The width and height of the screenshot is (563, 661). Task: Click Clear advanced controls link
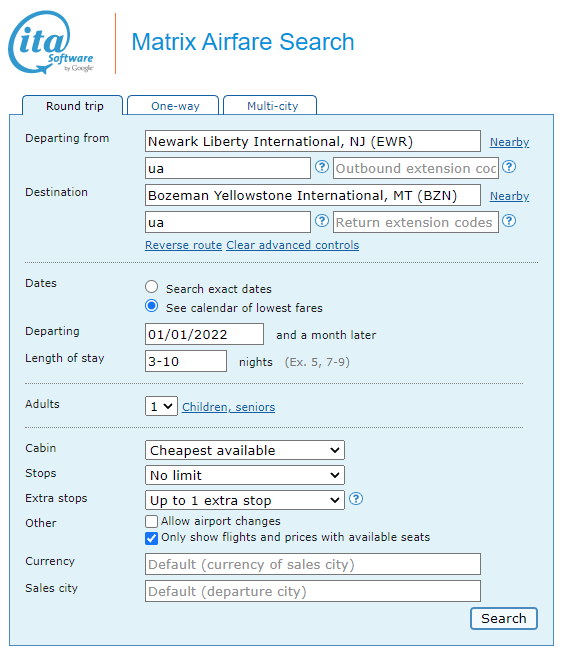point(292,245)
